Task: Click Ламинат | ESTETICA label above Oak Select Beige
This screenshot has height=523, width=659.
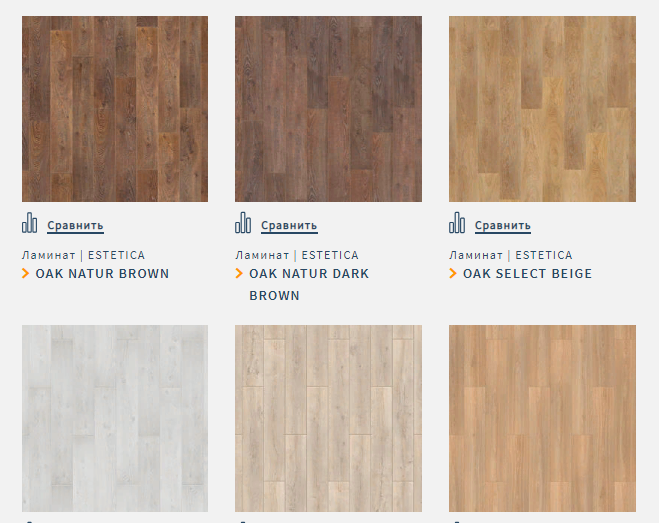Action: click(x=511, y=255)
